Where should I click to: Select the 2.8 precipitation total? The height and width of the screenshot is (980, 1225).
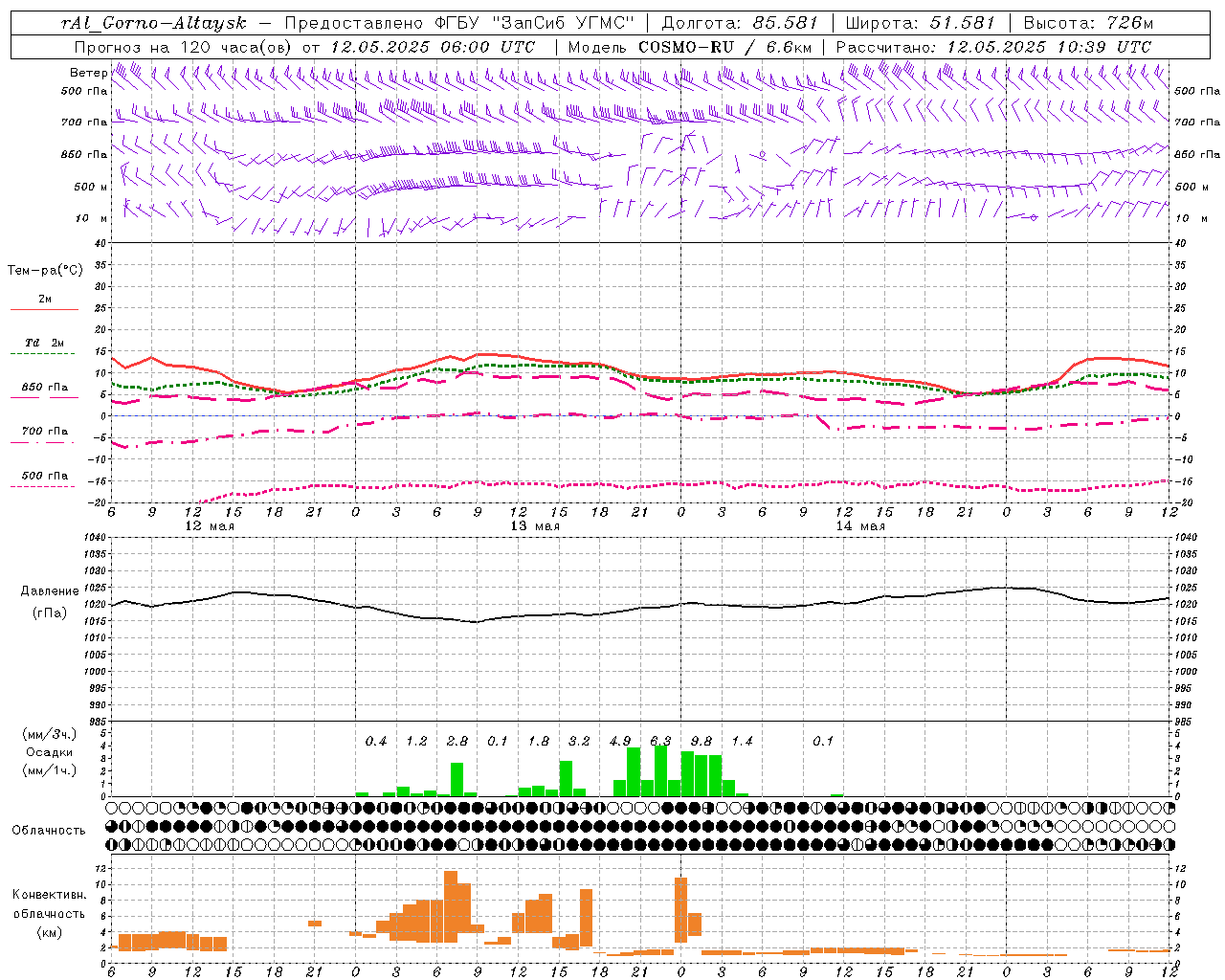pyautogui.click(x=457, y=742)
